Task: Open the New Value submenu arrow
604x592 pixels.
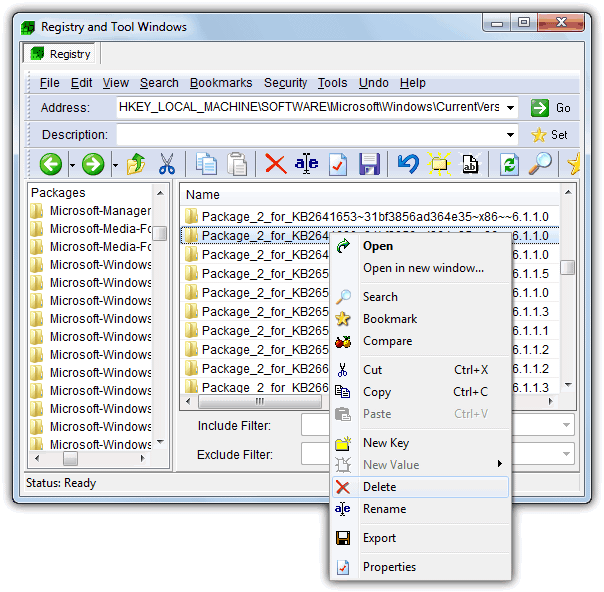Action: click(x=500, y=463)
